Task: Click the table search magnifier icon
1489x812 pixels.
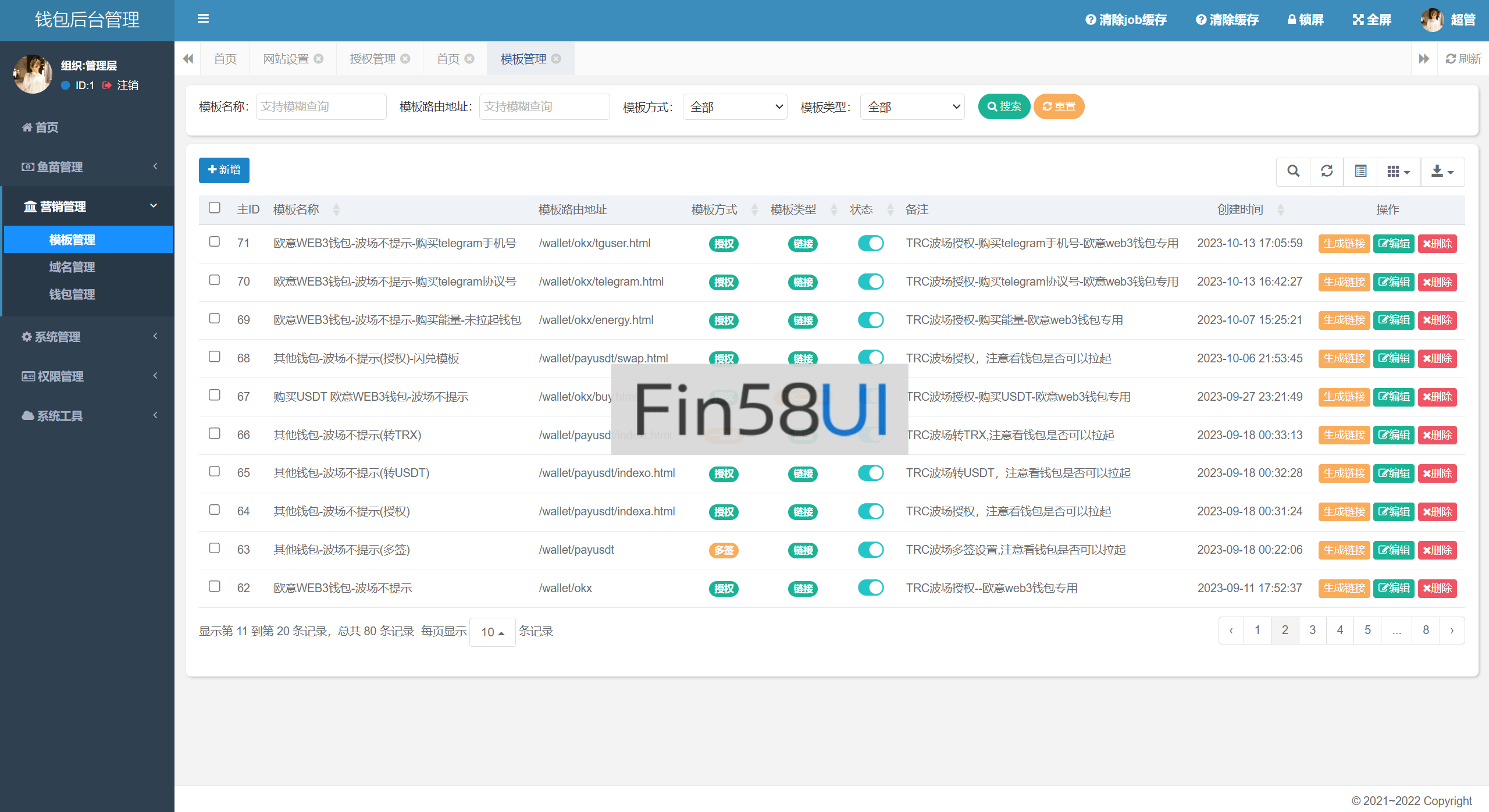Action: pyautogui.click(x=1293, y=171)
